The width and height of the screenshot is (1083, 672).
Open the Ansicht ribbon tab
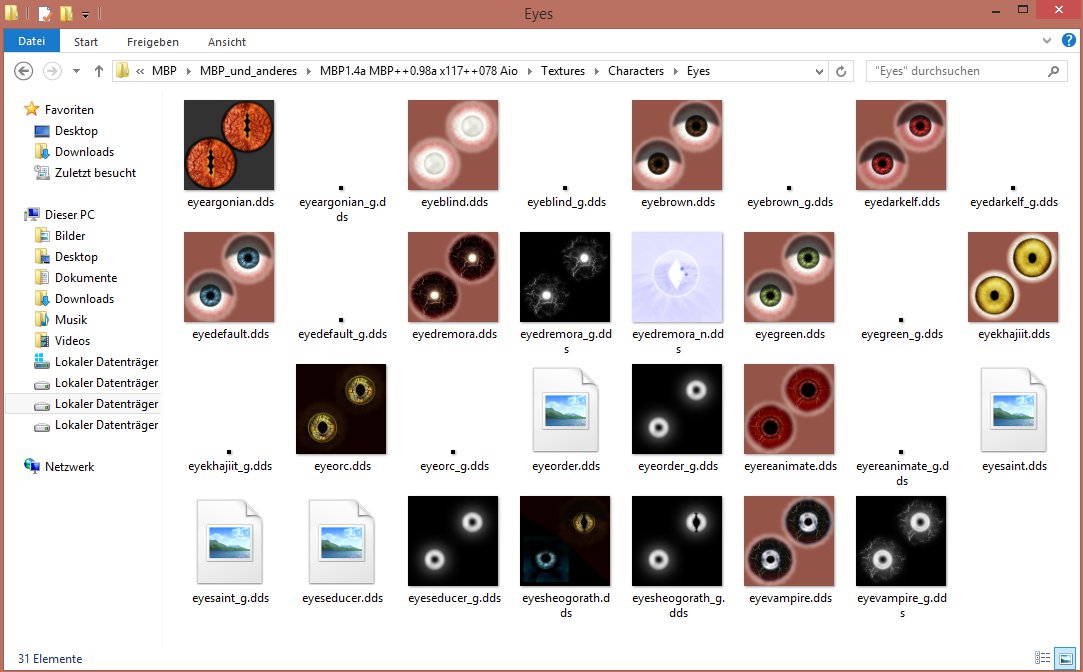click(x=226, y=42)
